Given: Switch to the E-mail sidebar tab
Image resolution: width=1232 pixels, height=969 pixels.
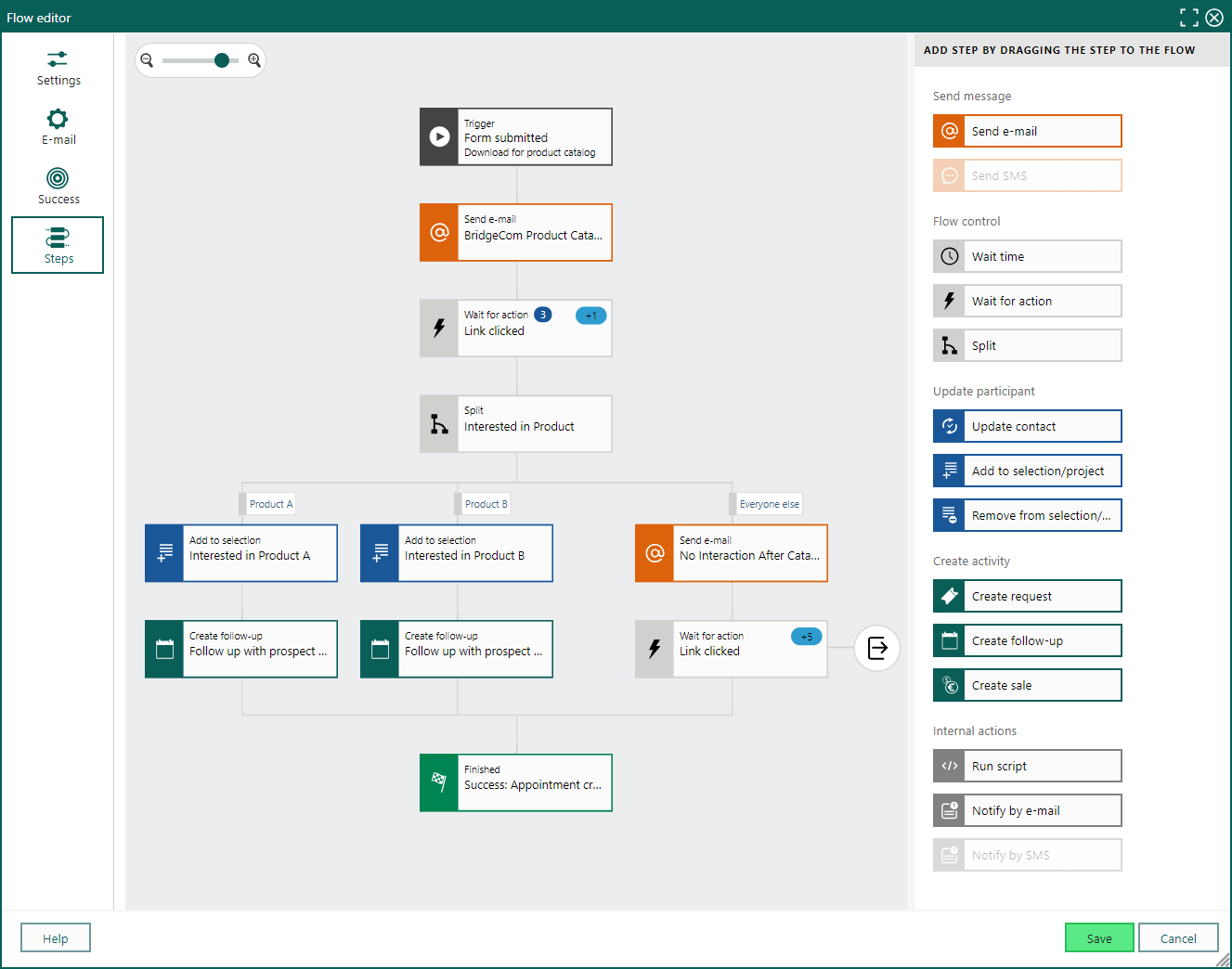Looking at the screenshot, I should (58, 126).
